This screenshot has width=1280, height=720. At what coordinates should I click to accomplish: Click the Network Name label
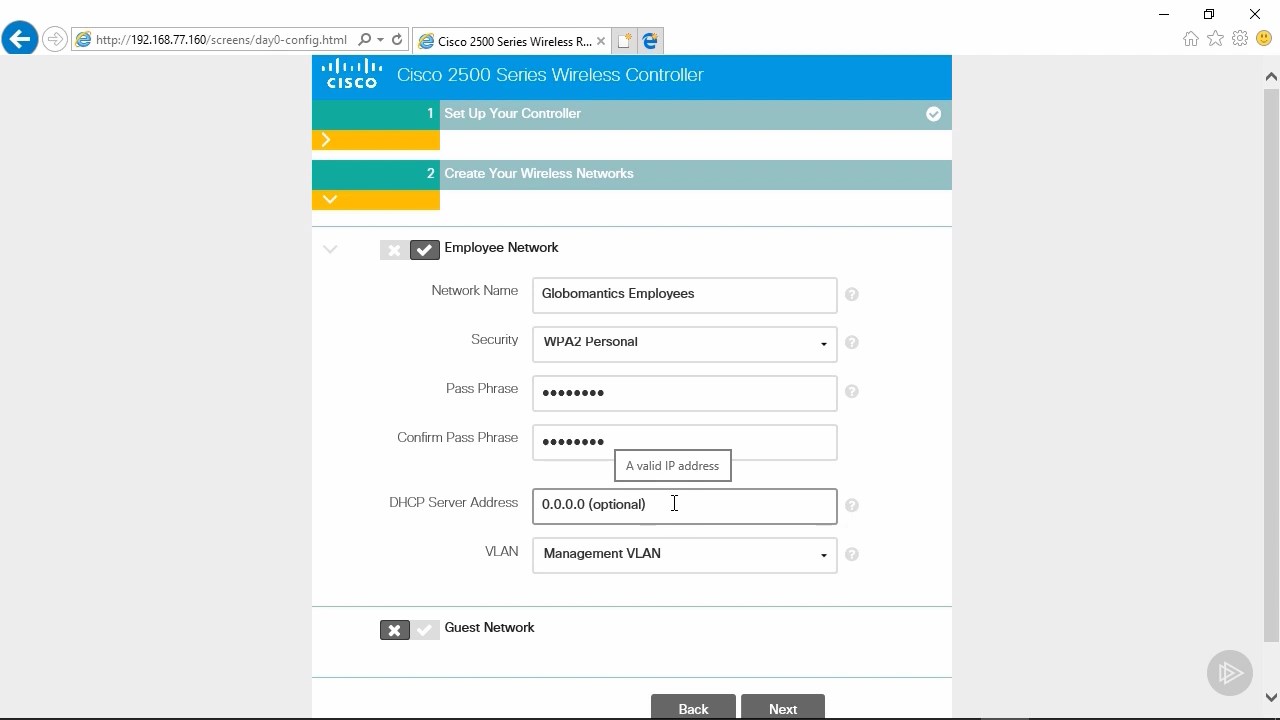pyautogui.click(x=475, y=291)
